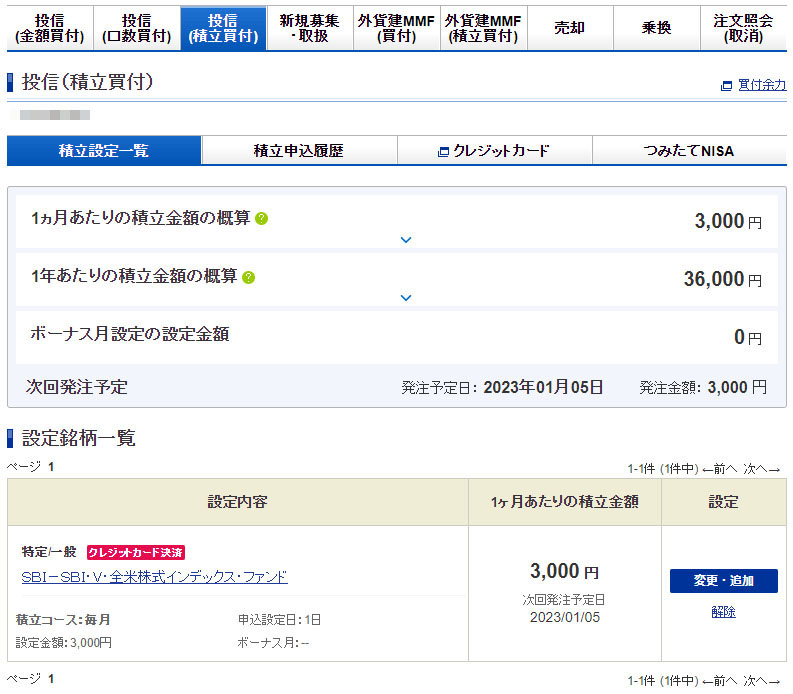Screen dimensions: 793x694
Task: Open the 売却 tab
Action: (x=569, y=29)
